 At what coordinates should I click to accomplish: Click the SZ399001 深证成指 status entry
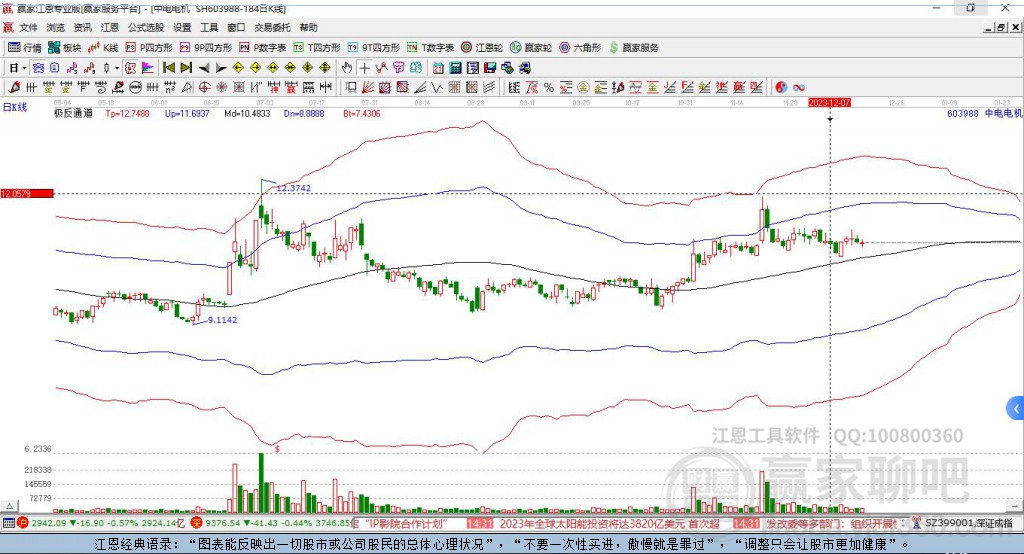(963, 523)
